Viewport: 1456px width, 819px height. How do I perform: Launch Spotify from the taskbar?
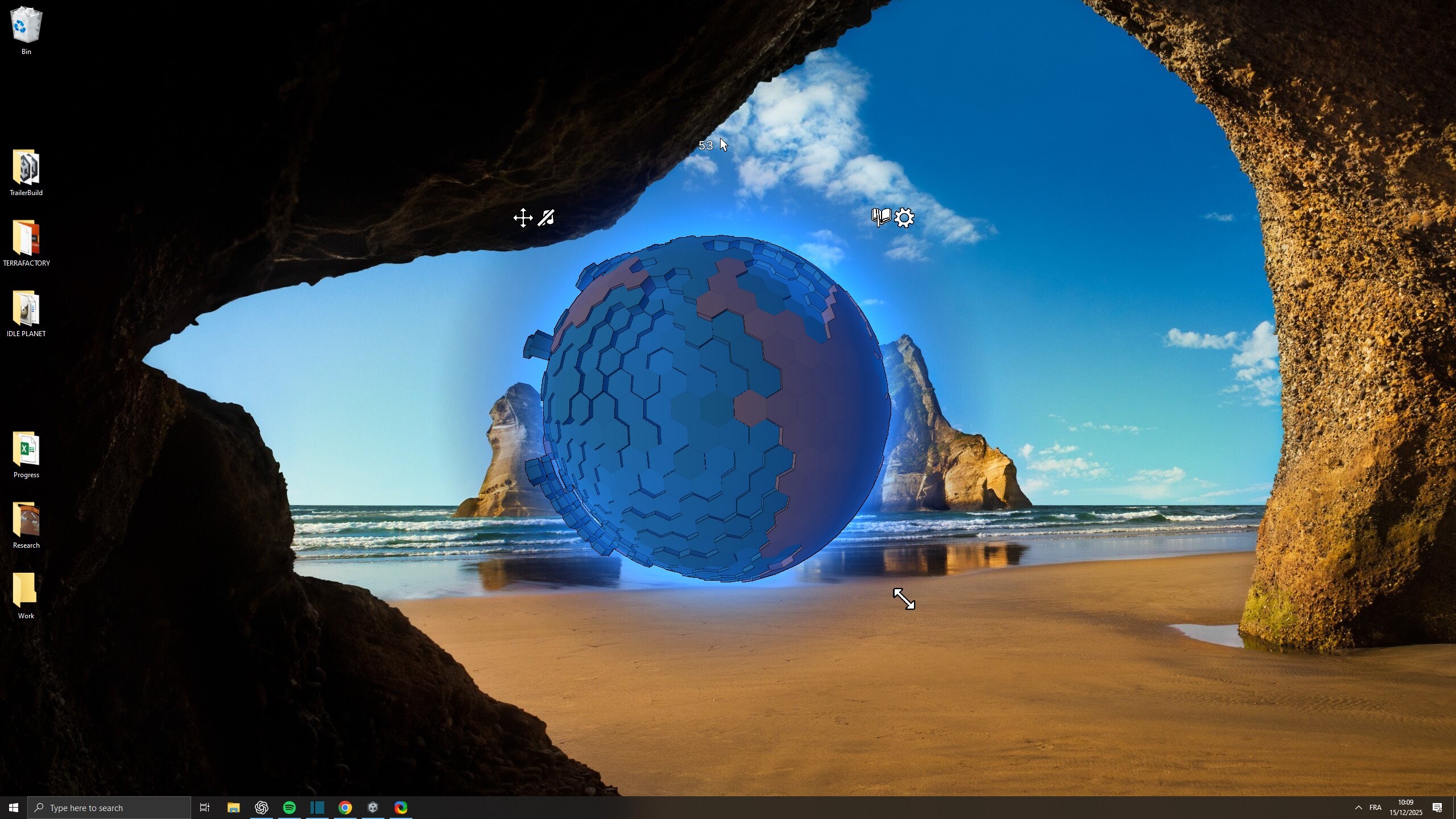pos(289,806)
